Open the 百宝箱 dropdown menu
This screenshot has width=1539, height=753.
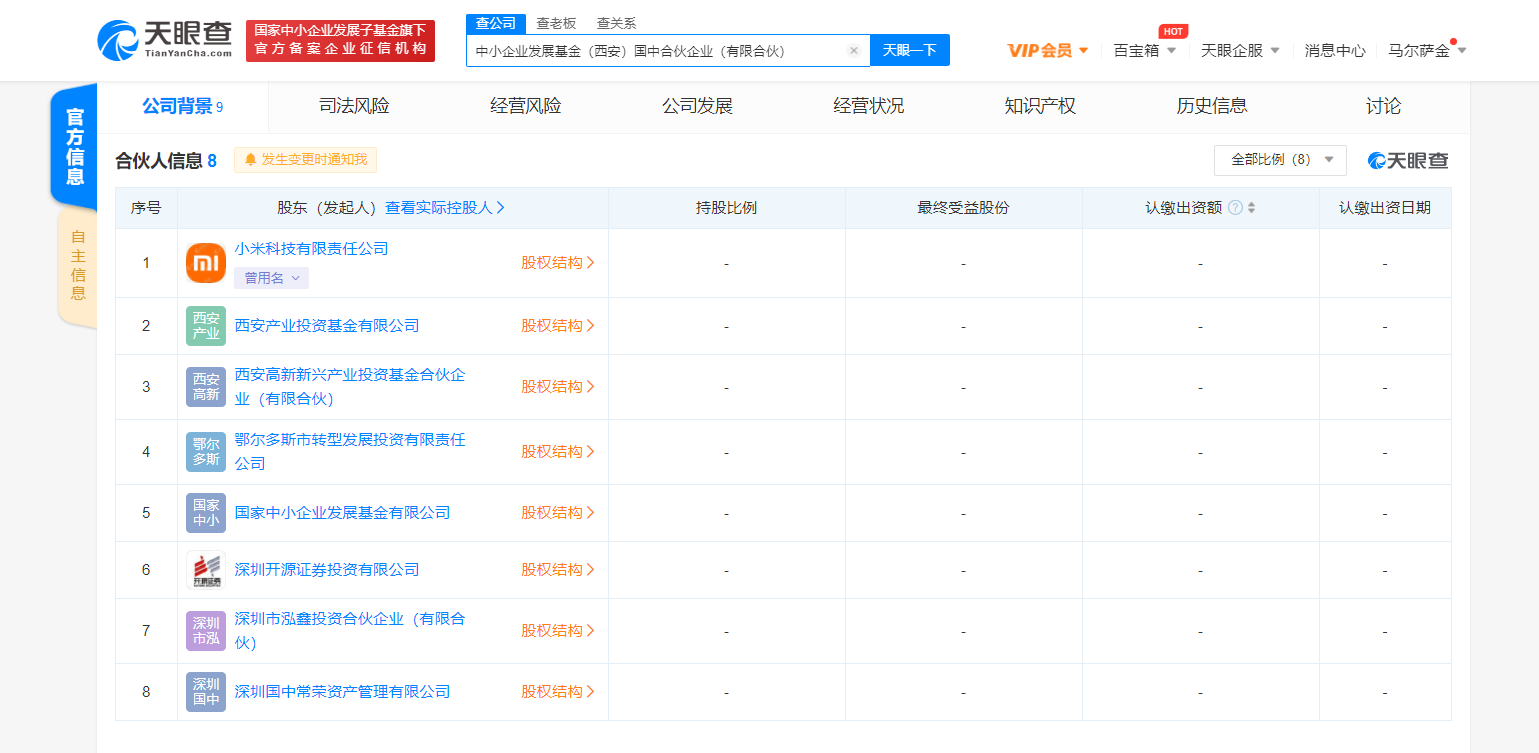pyautogui.click(x=1145, y=50)
